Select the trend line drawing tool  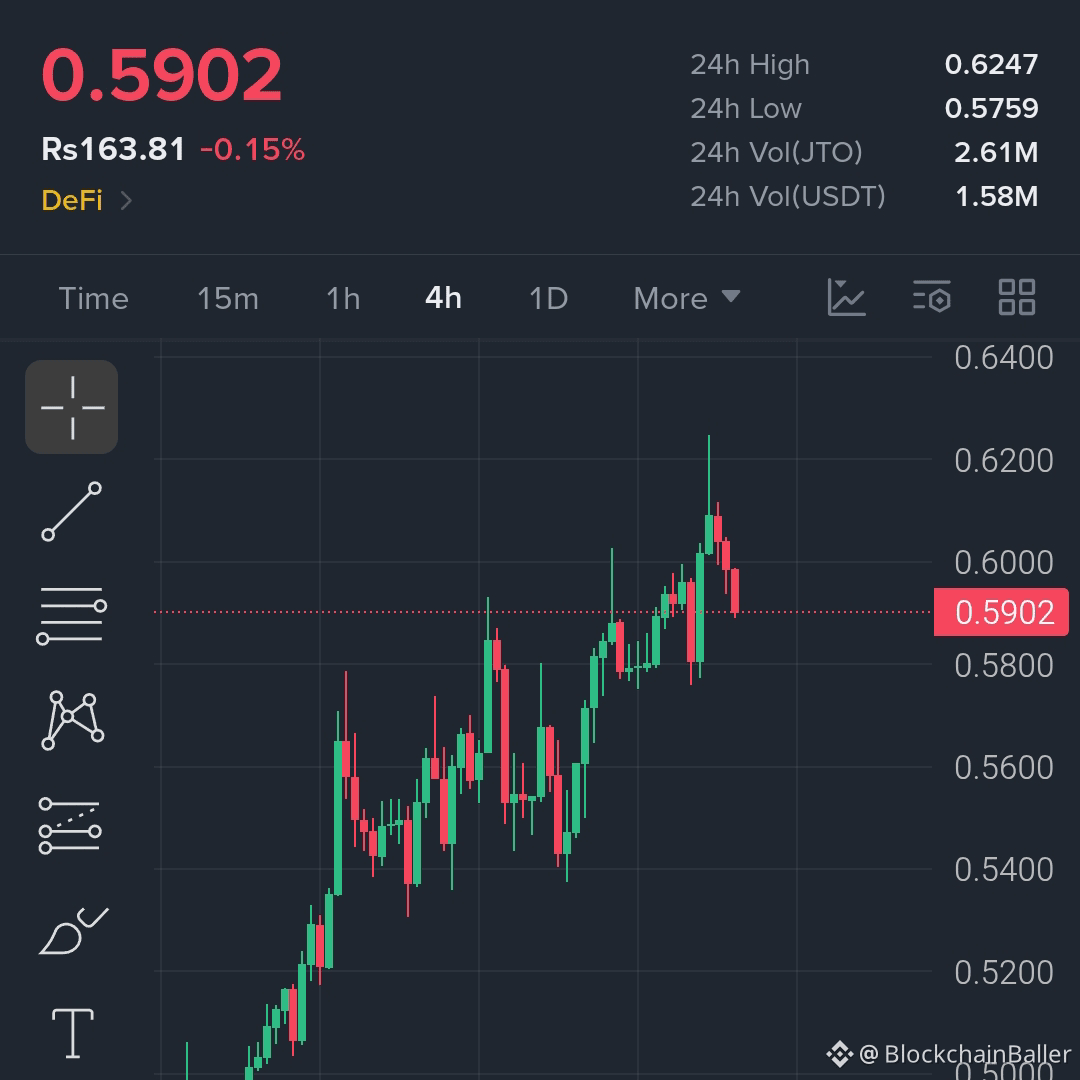pos(72,511)
